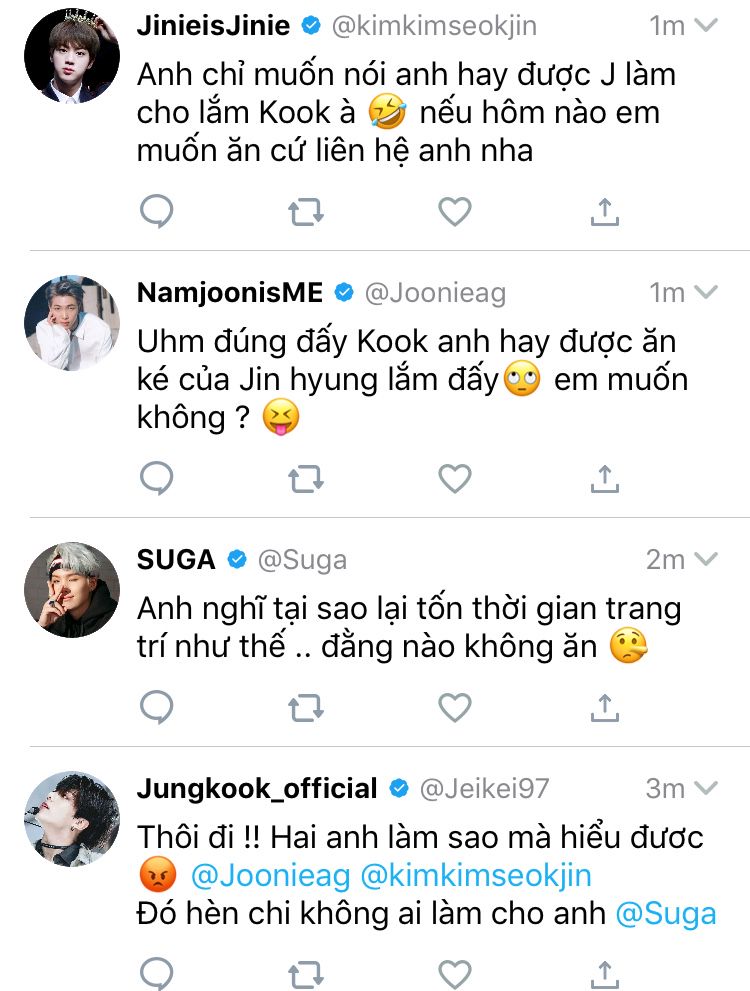Expand Jungkook_official tweet options chevron
This screenshot has height=991, width=750.
(x=706, y=788)
